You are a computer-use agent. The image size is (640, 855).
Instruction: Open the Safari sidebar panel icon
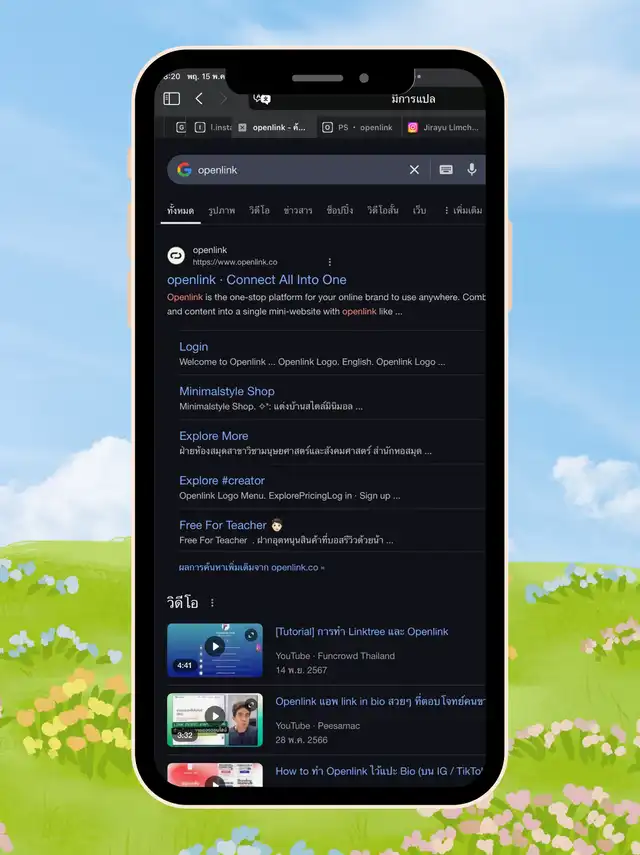click(x=171, y=98)
